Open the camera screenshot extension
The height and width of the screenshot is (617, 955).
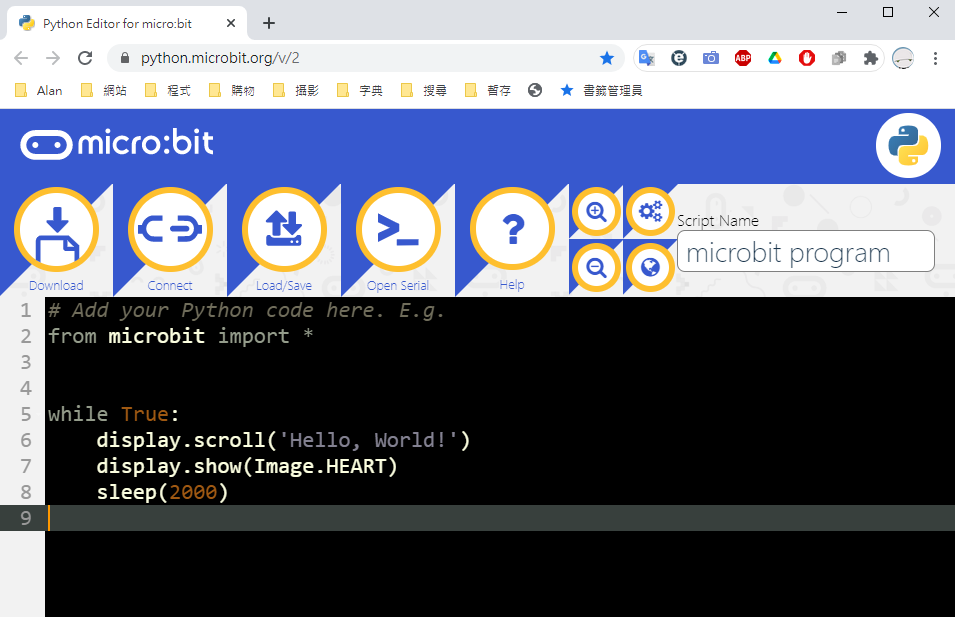pyautogui.click(x=711, y=58)
